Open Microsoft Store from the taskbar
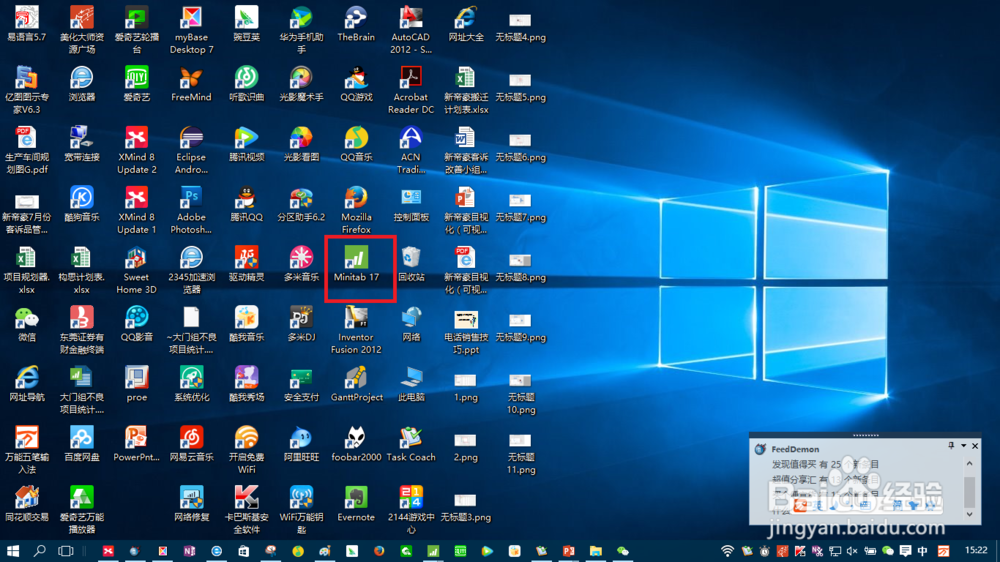This screenshot has height=562, width=1000. coord(244,551)
